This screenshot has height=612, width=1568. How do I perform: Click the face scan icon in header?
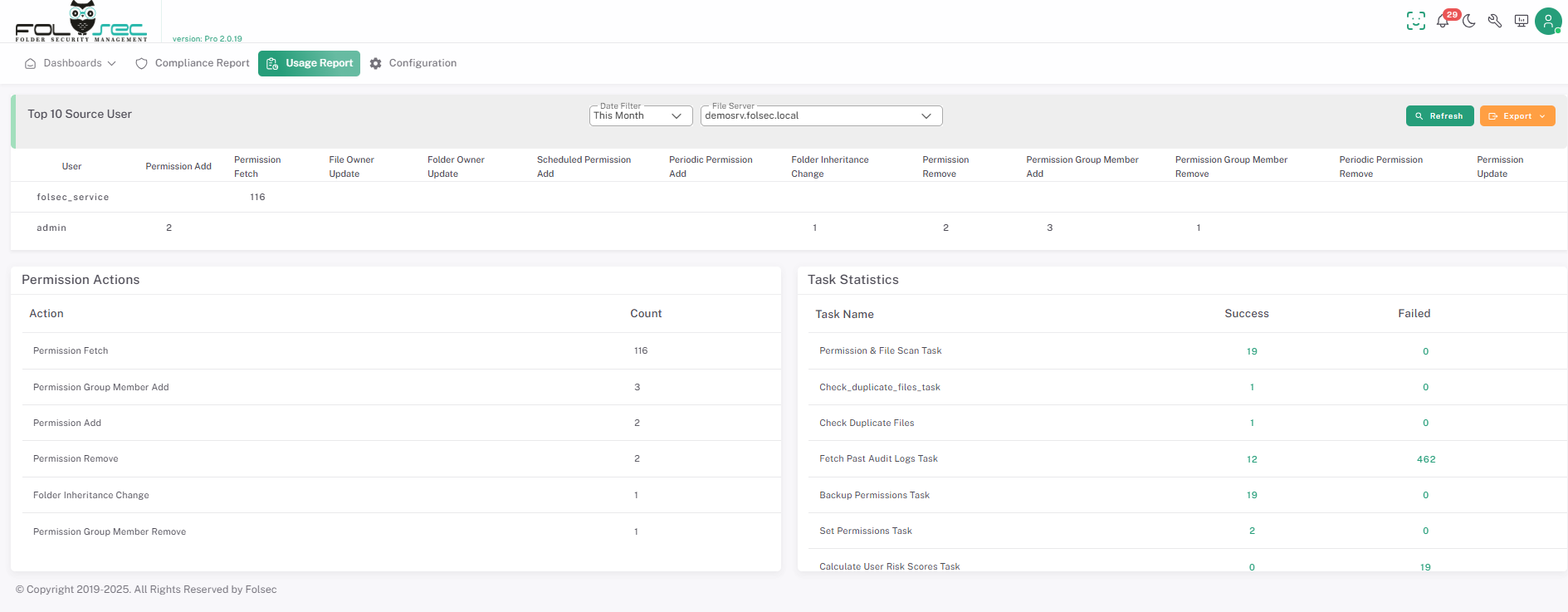pos(1415,21)
